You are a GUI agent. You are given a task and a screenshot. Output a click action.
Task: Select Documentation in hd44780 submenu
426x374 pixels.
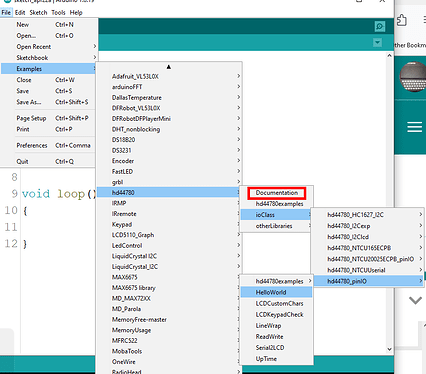point(277,193)
